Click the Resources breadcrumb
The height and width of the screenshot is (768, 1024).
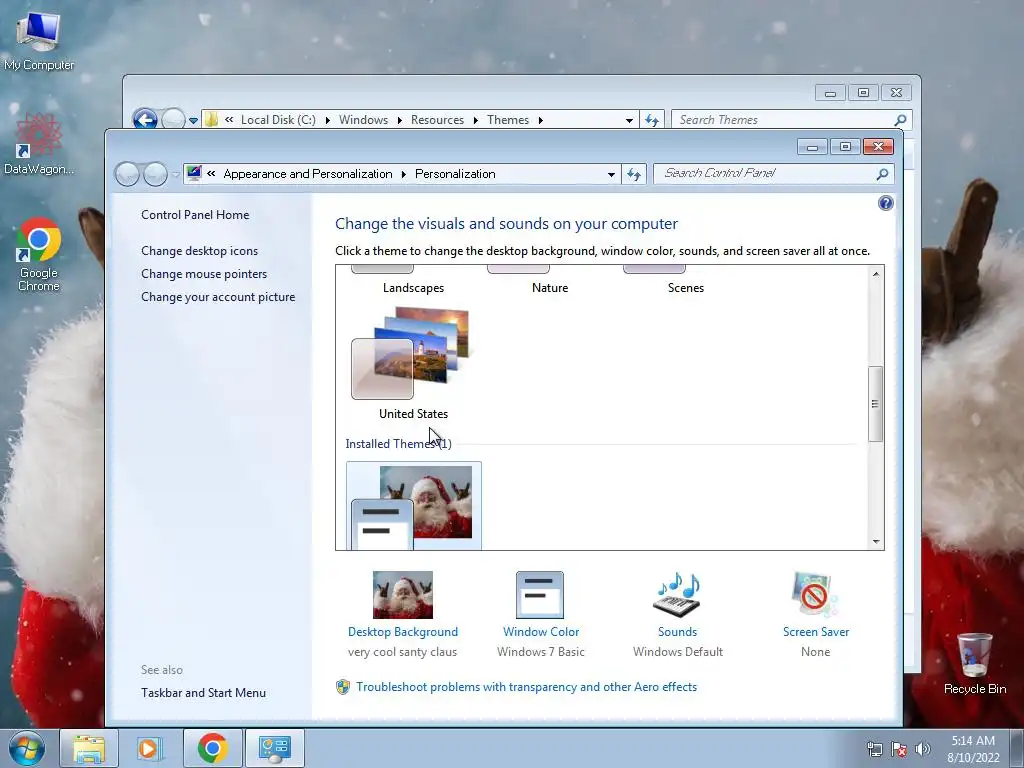[437, 120]
